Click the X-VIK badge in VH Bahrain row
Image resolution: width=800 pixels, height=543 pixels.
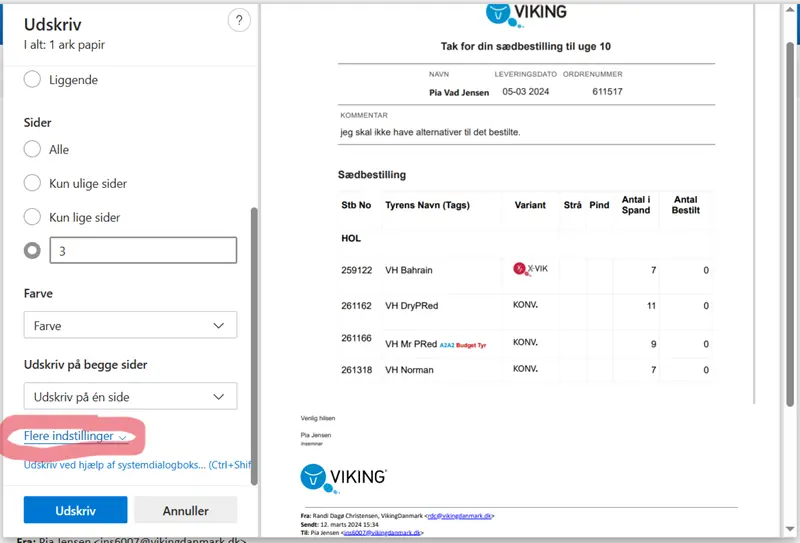coord(530,268)
